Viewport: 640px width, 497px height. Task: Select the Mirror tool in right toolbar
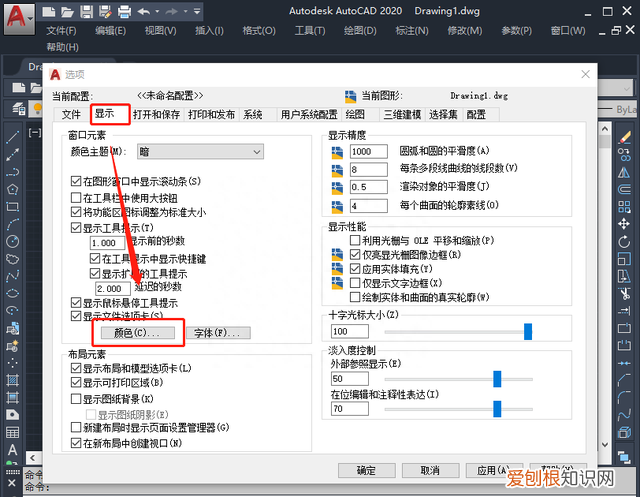point(624,172)
